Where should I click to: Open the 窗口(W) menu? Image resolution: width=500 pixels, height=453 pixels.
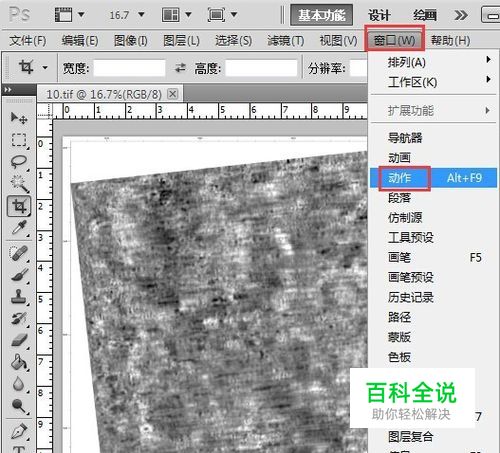point(394,41)
